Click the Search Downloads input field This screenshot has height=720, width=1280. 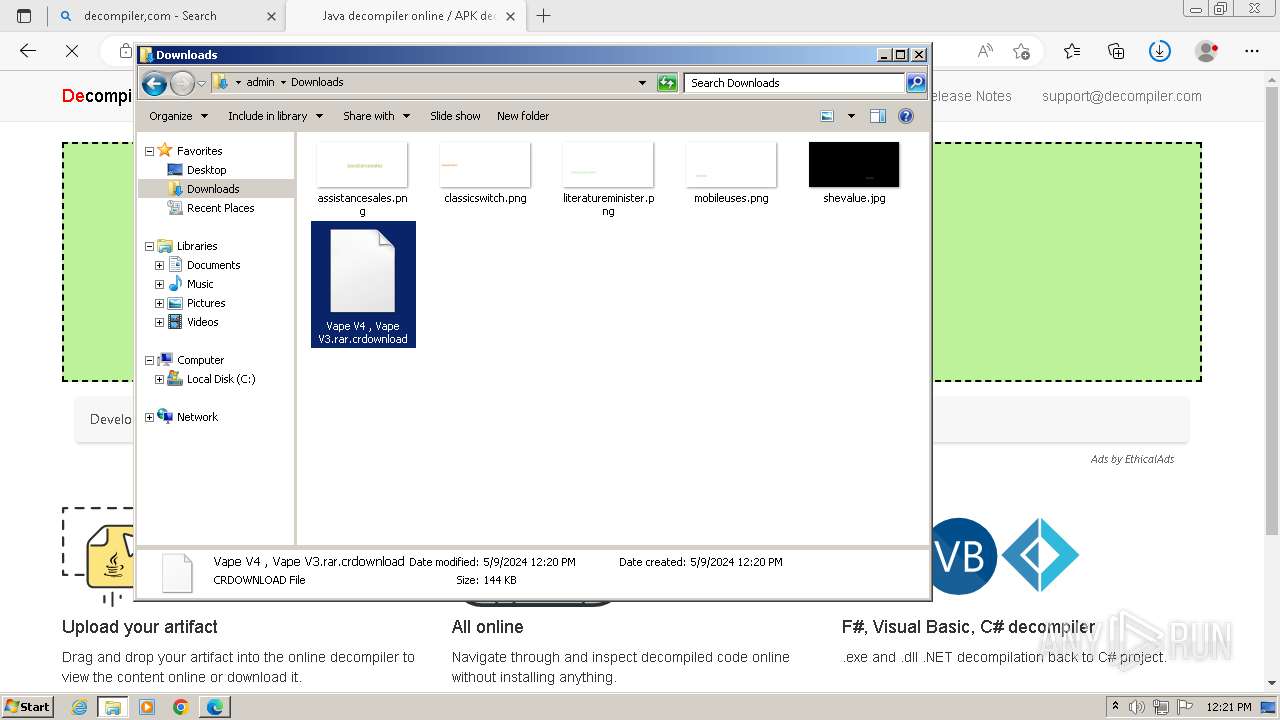coord(795,83)
